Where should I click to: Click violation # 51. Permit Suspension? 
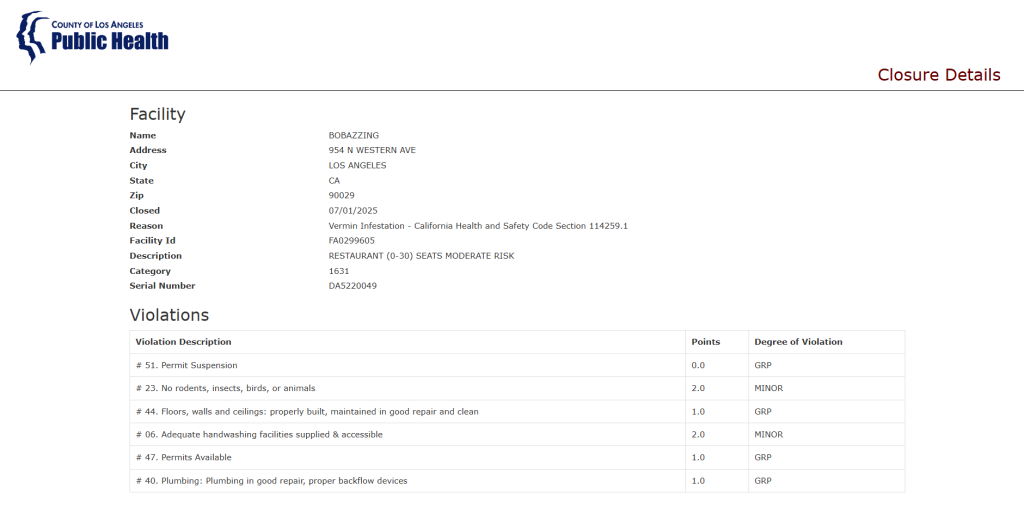tap(187, 366)
